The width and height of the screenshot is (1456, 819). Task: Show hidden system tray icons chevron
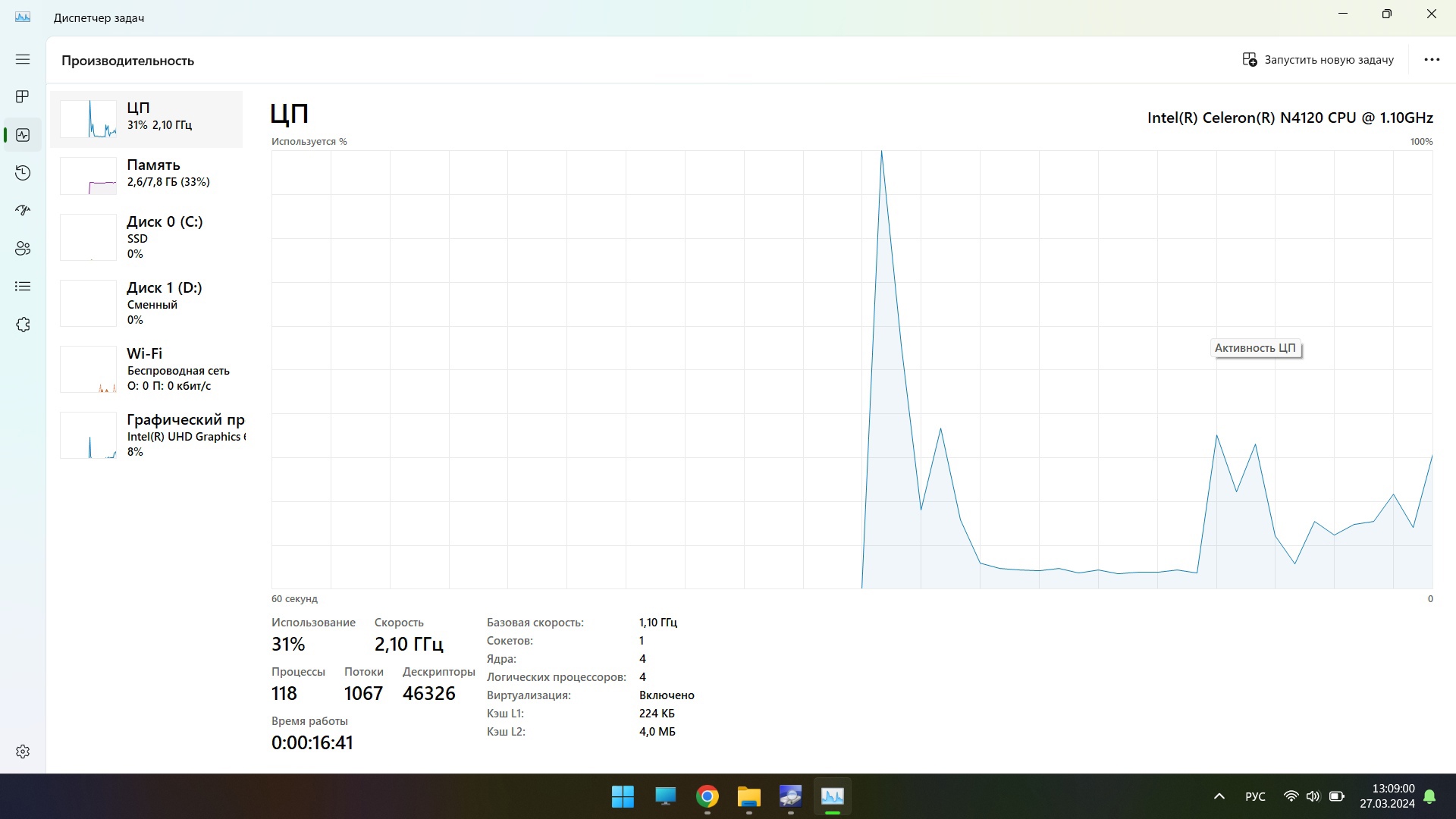pos(1219,796)
